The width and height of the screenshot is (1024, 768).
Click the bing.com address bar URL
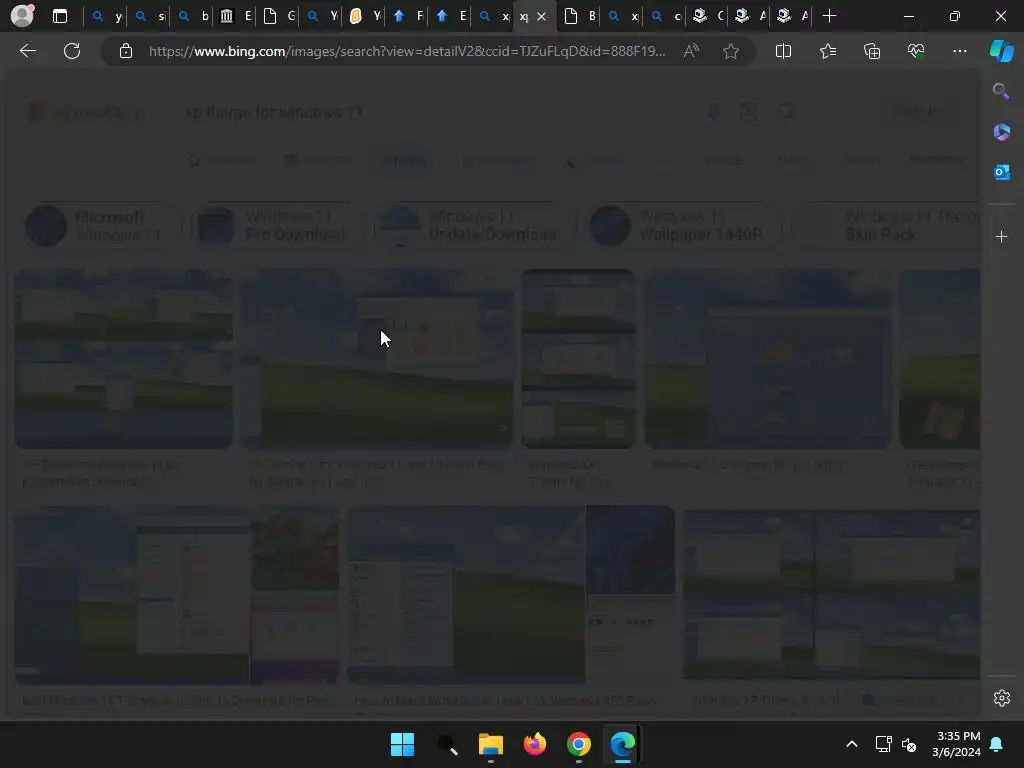(407, 51)
